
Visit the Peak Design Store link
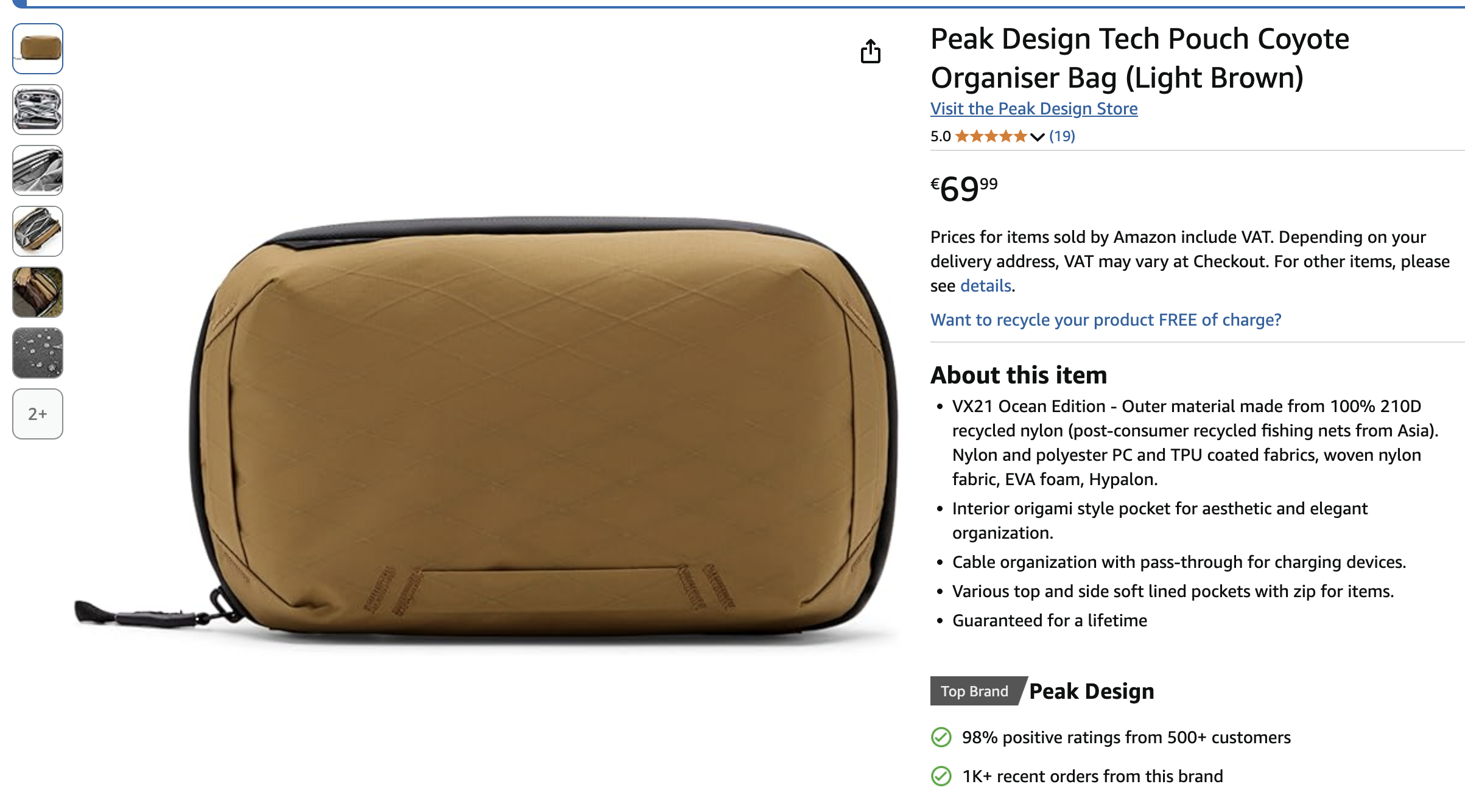click(x=1034, y=108)
